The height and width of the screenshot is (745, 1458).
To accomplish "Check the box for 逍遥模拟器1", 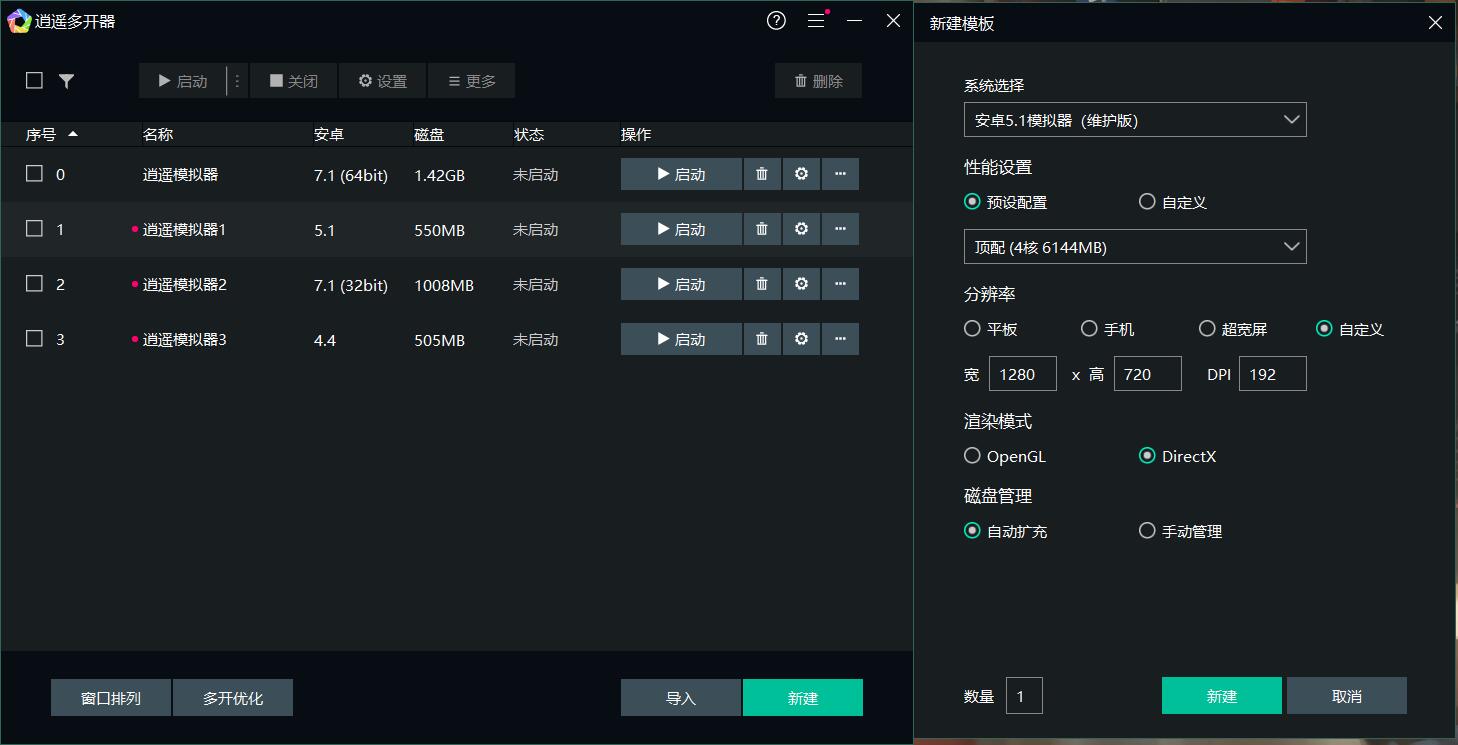I will tap(34, 229).
